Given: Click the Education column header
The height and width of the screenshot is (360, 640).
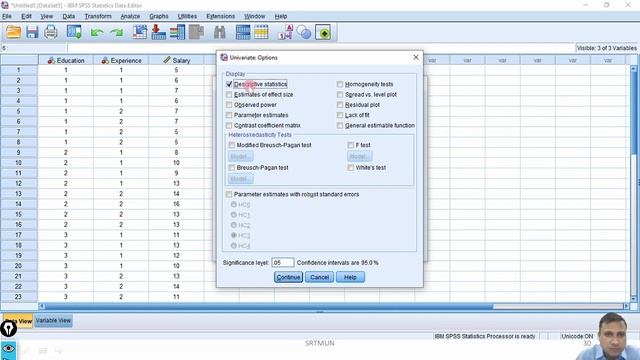Looking at the screenshot, I should [66, 60].
